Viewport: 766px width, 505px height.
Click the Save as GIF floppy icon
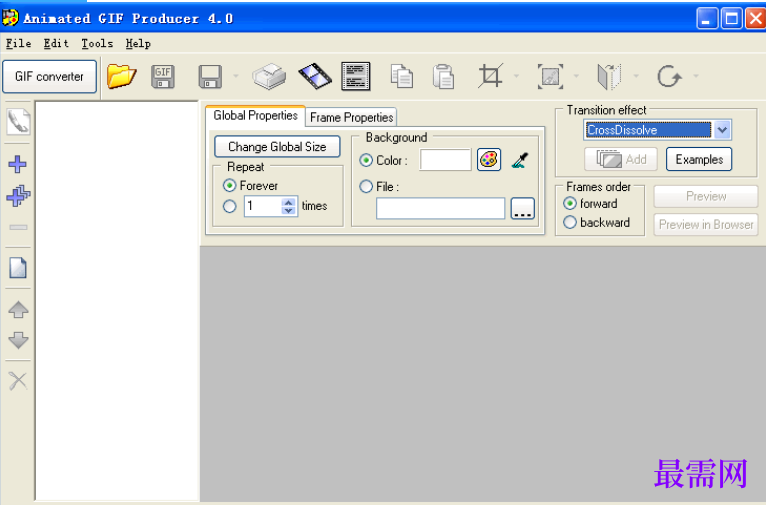163,77
